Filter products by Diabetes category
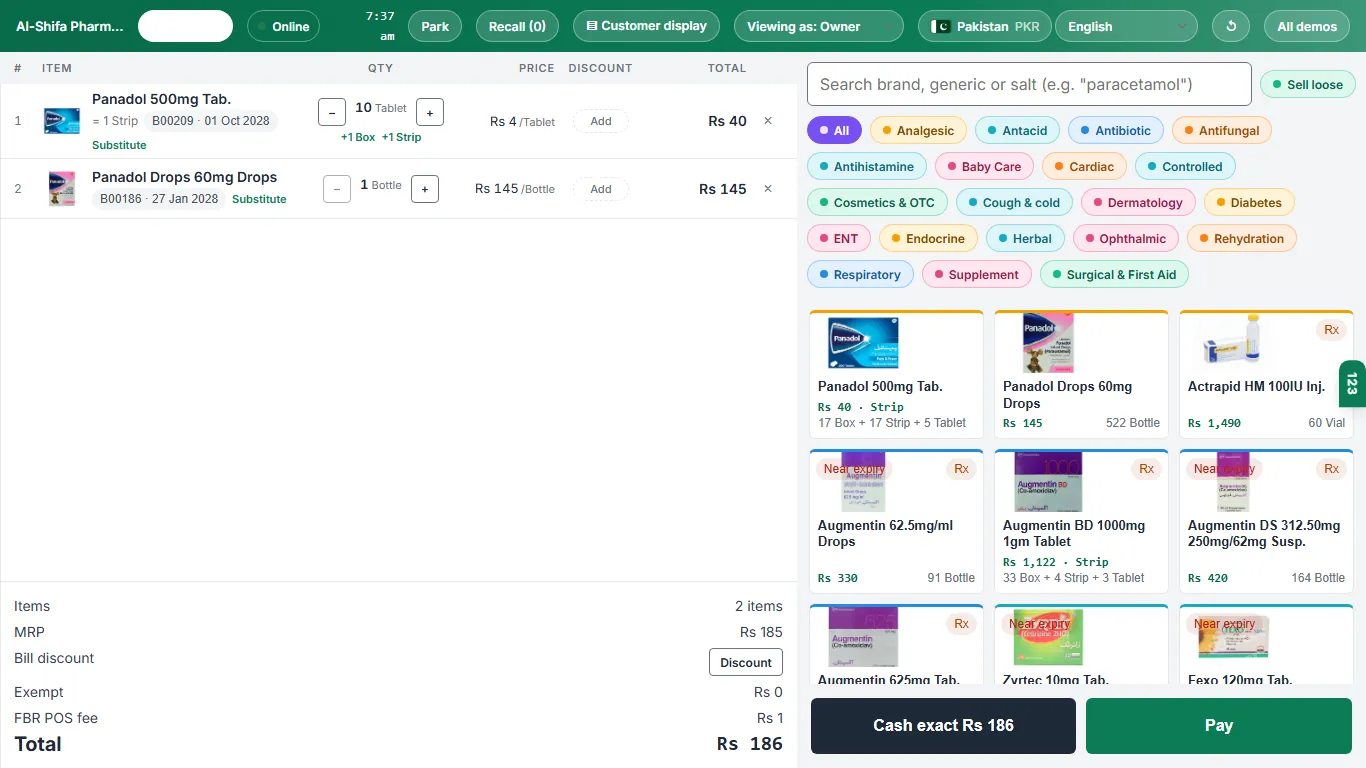 click(1249, 202)
